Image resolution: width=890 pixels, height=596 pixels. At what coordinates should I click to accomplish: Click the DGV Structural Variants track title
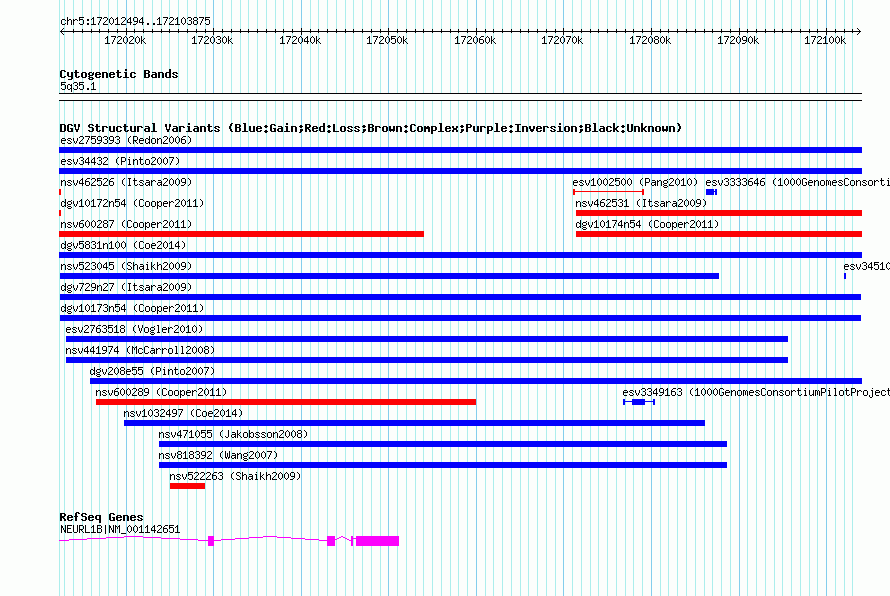370,128
